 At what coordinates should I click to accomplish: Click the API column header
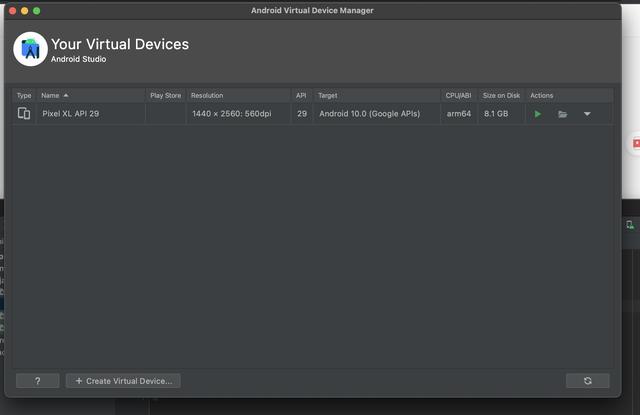tap(301, 96)
